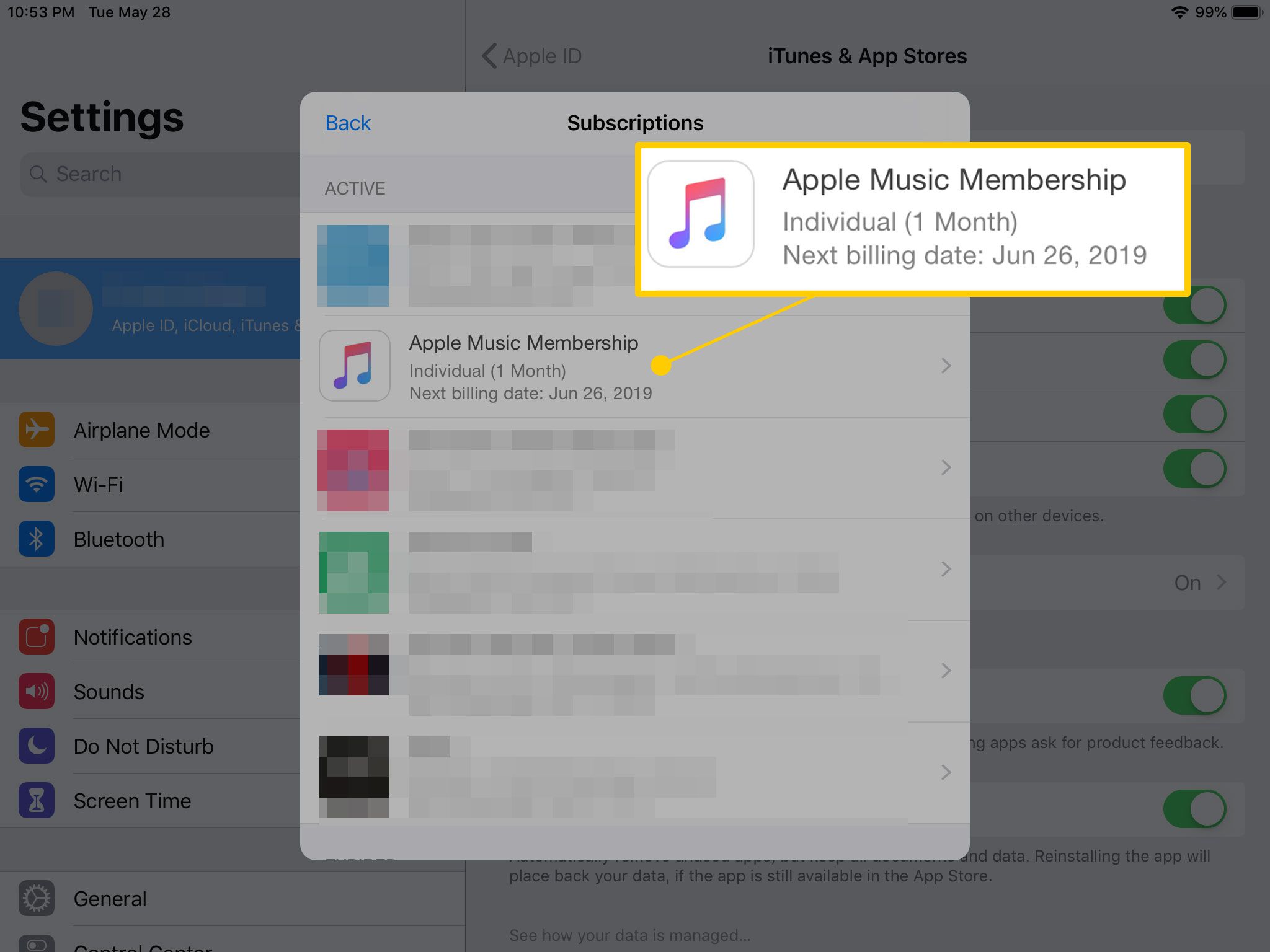This screenshot has height=952, width=1270.
Task: Open chevron of pink blurred subscription
Action: (x=946, y=467)
